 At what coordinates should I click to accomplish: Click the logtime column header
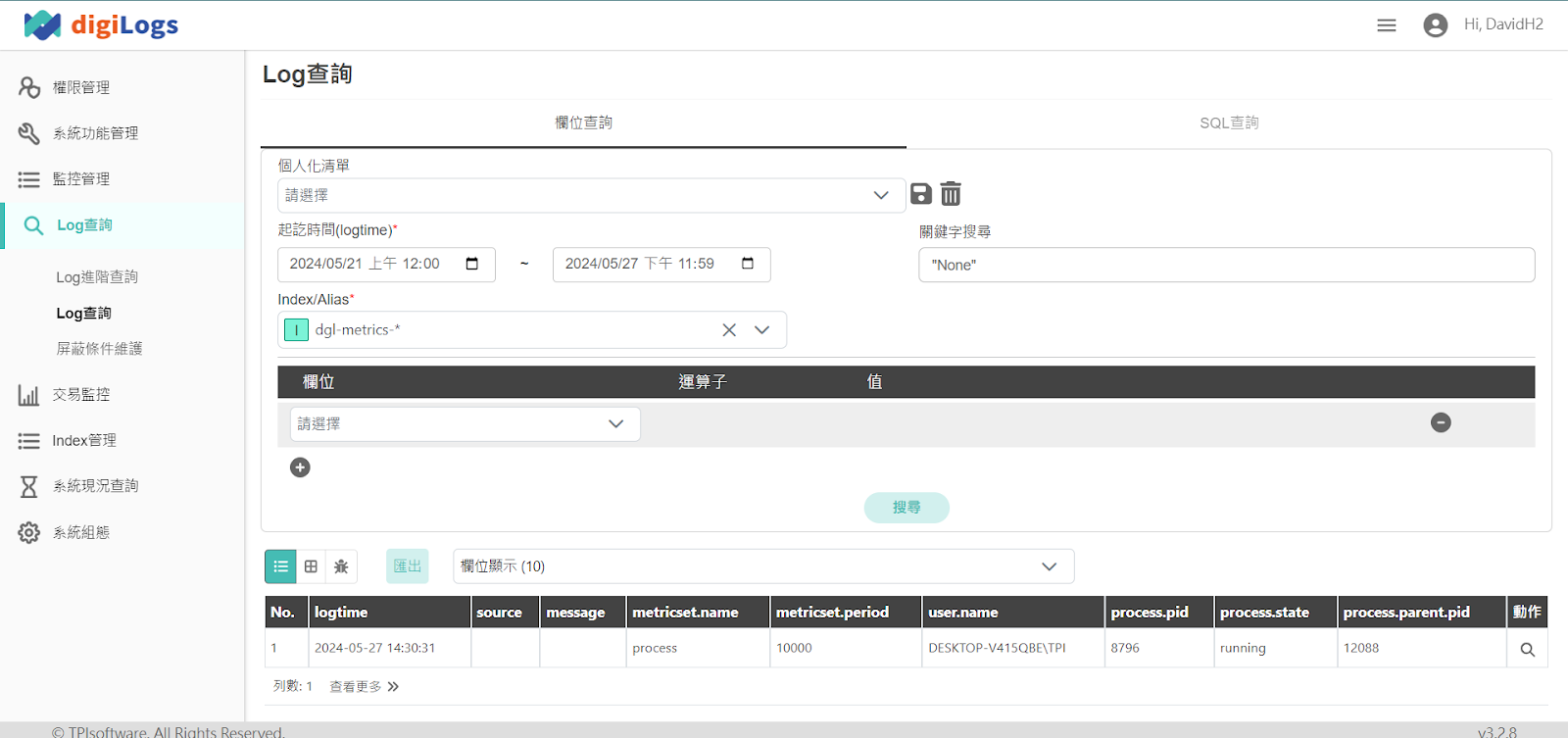pyautogui.click(x=390, y=613)
